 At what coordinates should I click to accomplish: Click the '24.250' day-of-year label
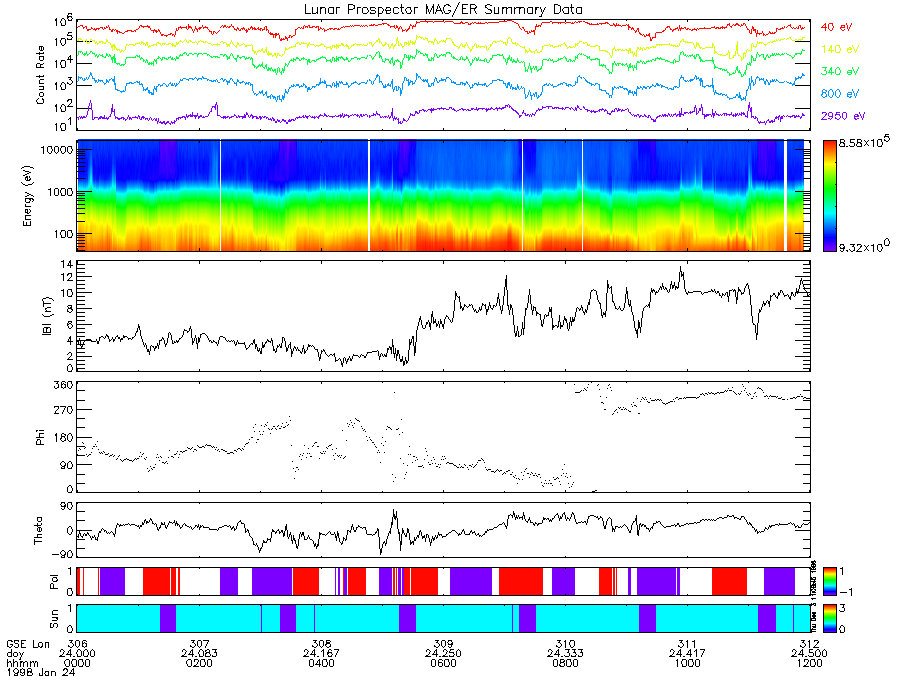pyautogui.click(x=443, y=654)
